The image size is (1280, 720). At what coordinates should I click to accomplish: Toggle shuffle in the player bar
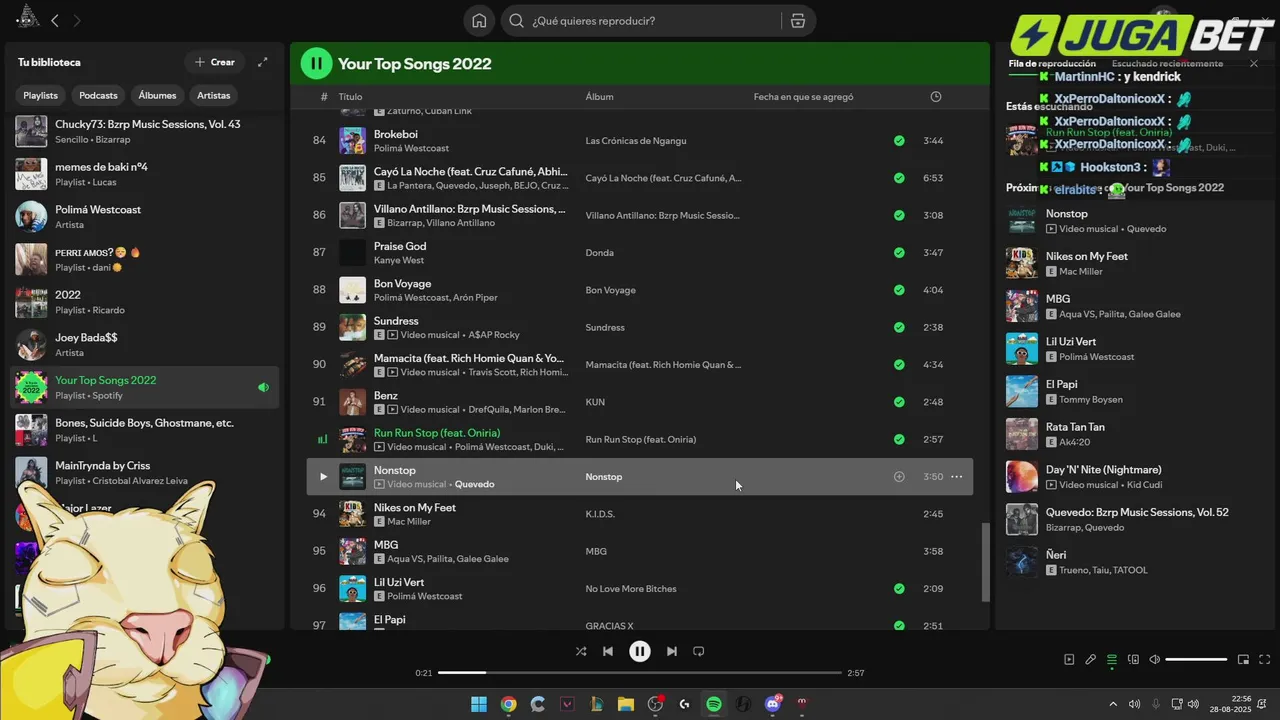pyautogui.click(x=581, y=651)
